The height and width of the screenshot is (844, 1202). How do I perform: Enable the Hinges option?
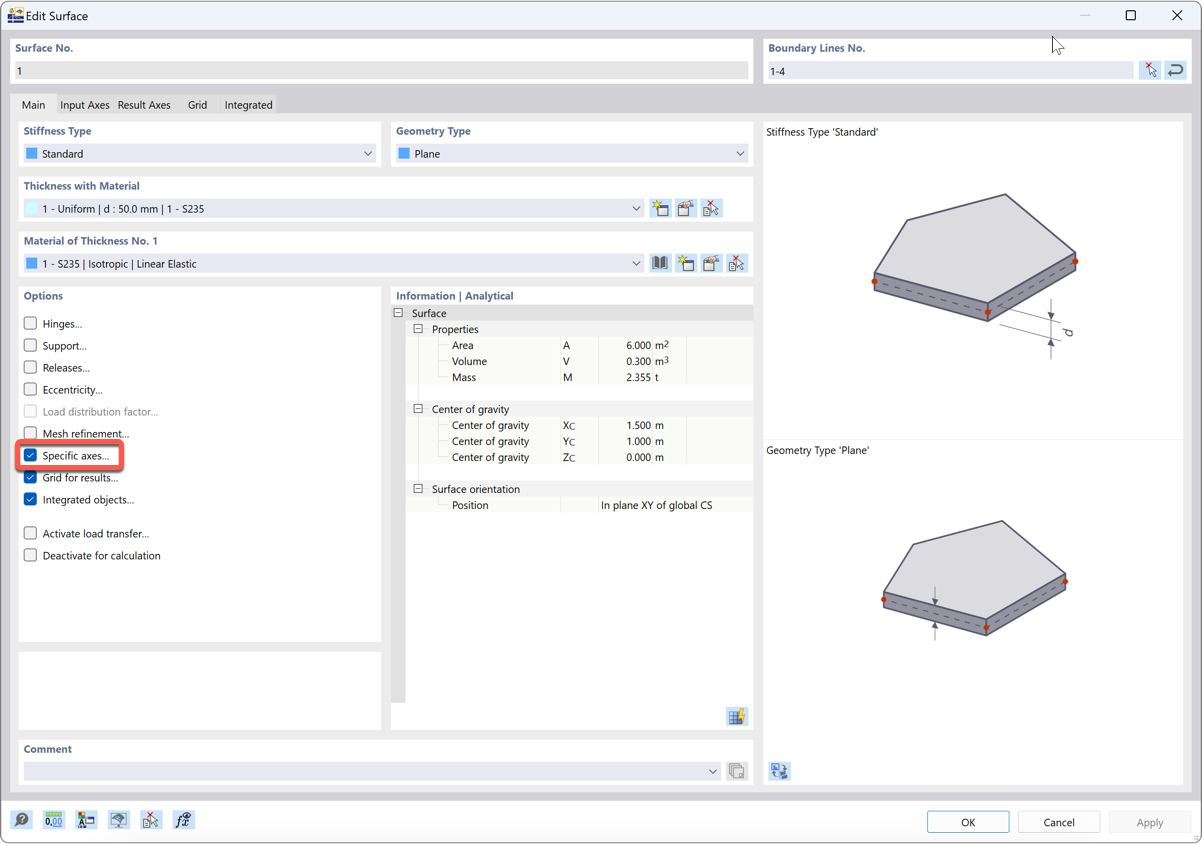30,323
